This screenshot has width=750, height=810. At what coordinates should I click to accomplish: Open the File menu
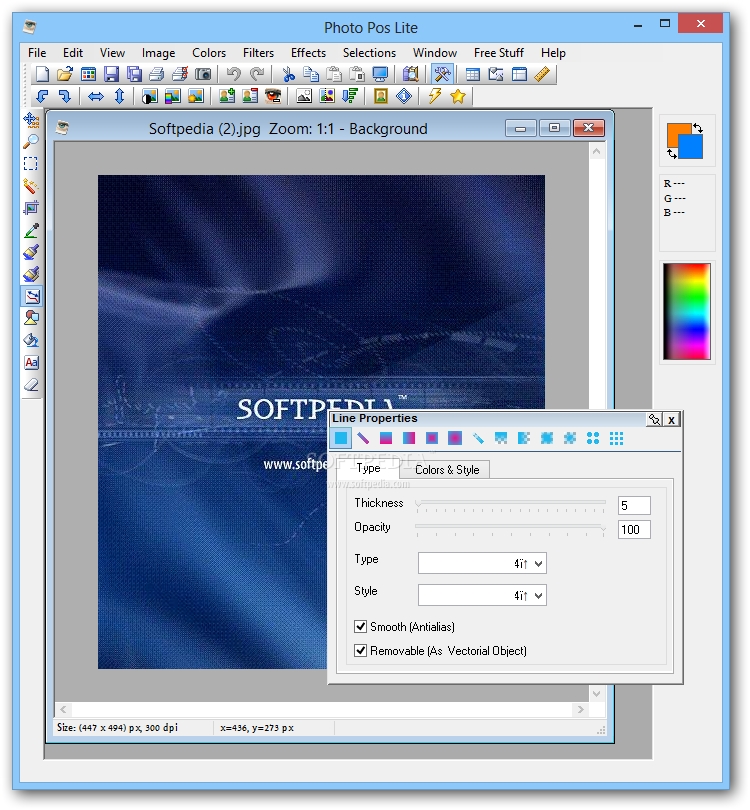pyautogui.click(x=37, y=53)
